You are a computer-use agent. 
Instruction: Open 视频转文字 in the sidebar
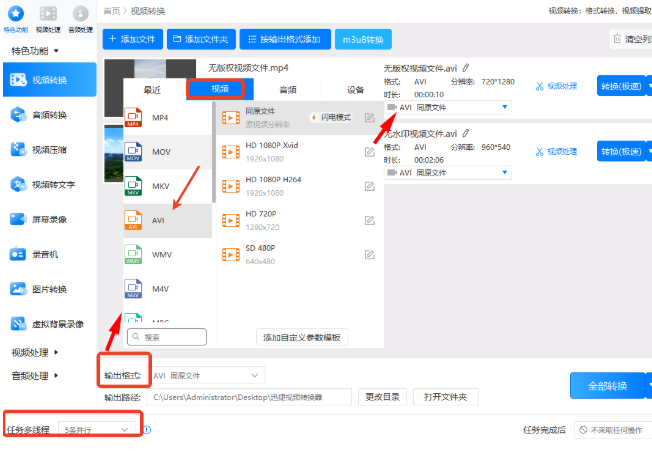49,185
